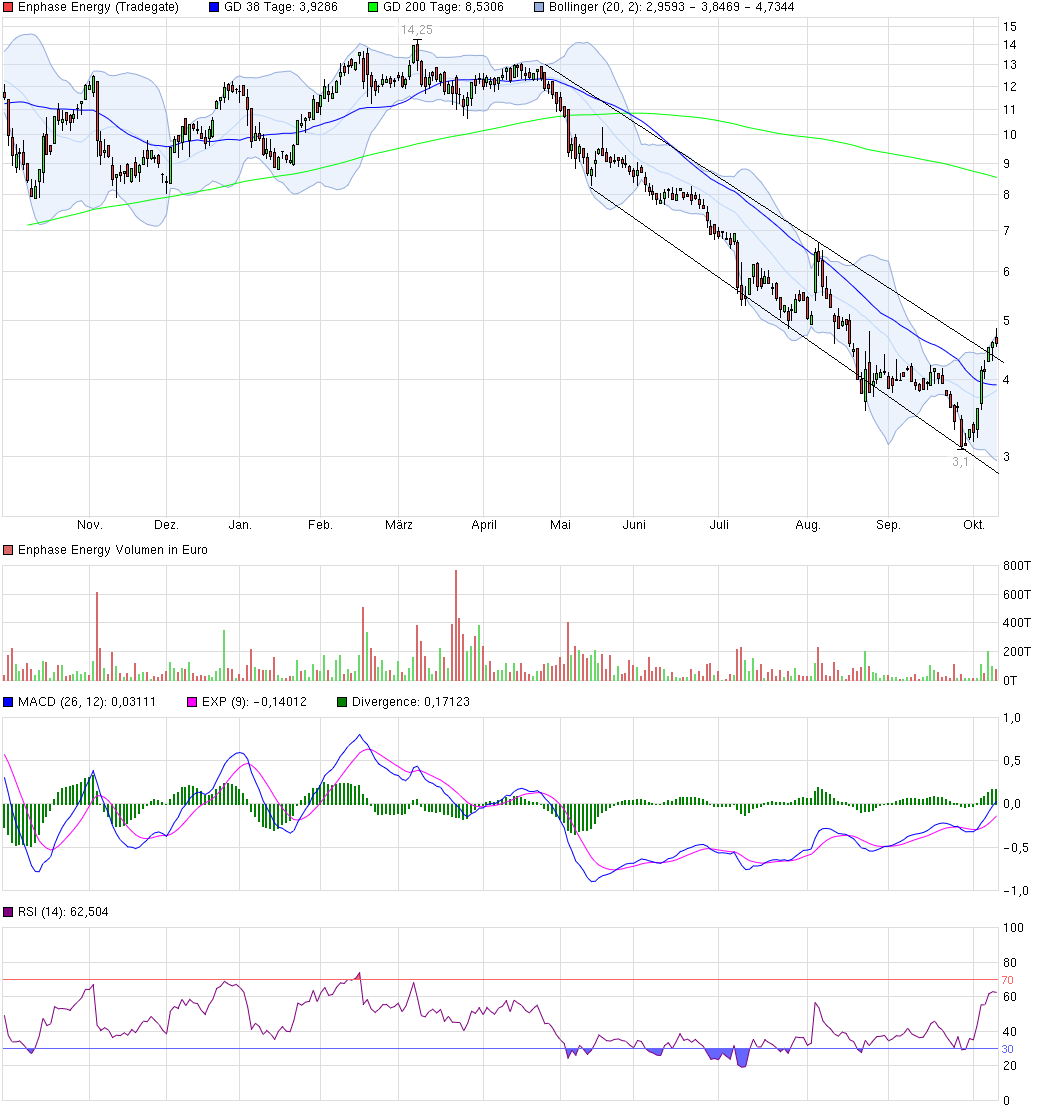The width and height of the screenshot is (1052, 1114).
Task: Click the GD 38 Tage: 3,9286 label
Action: pos(281,7)
